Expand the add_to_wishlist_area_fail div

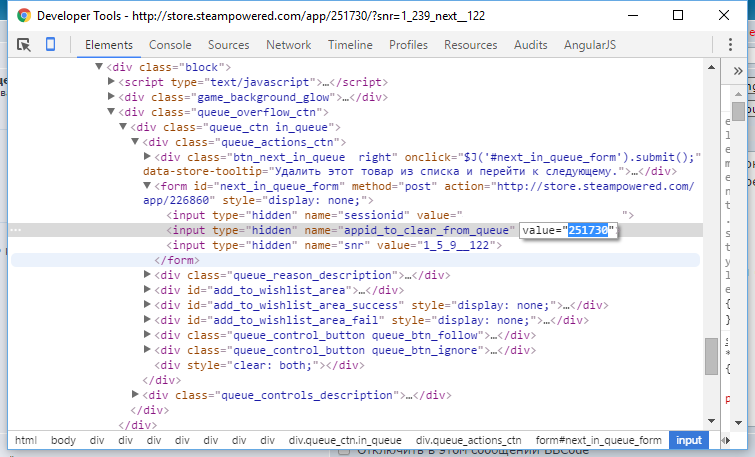pos(148,319)
